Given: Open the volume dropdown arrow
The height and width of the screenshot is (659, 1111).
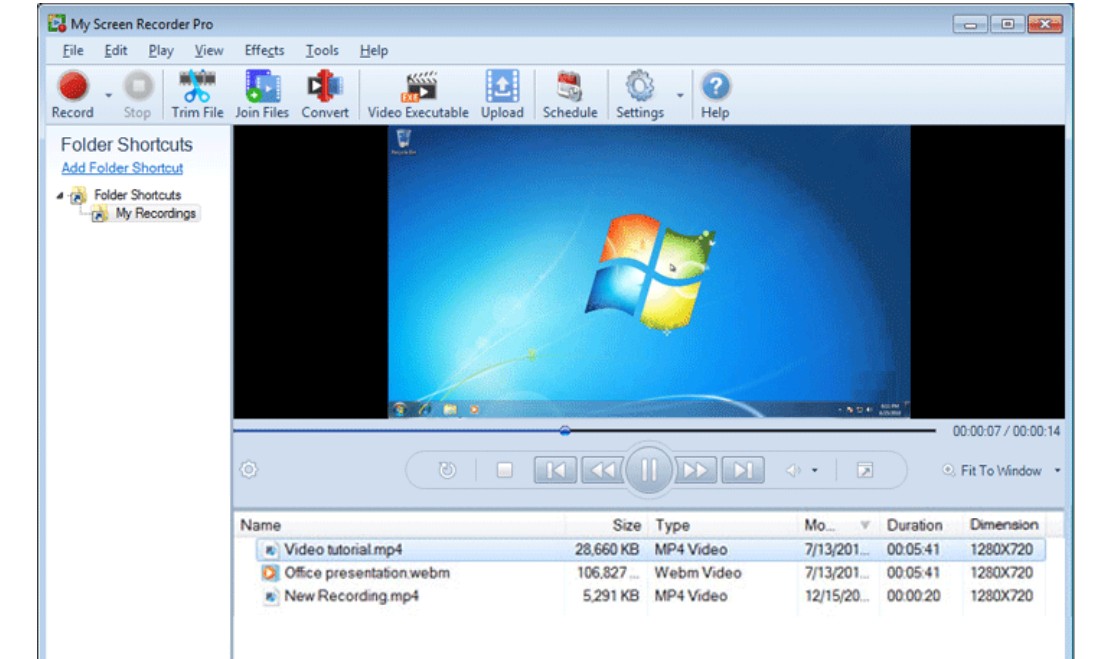Looking at the screenshot, I should point(815,470).
